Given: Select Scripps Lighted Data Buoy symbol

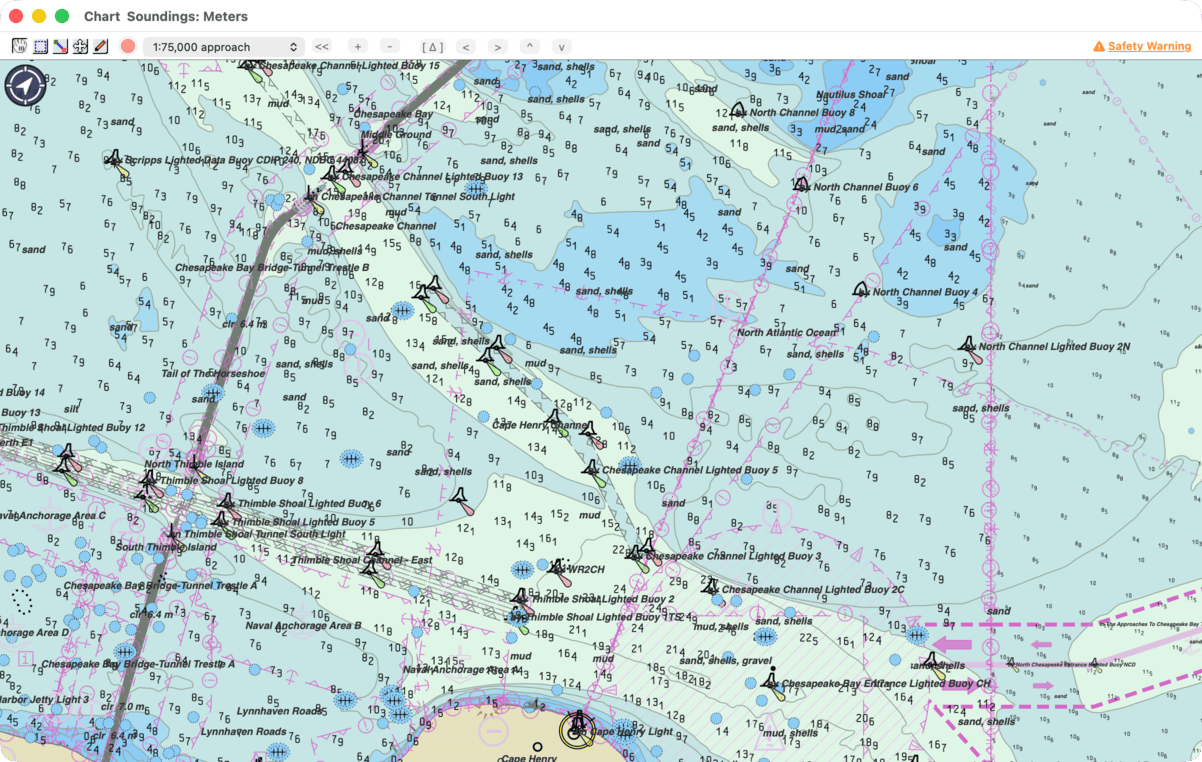Looking at the screenshot, I should tap(115, 161).
